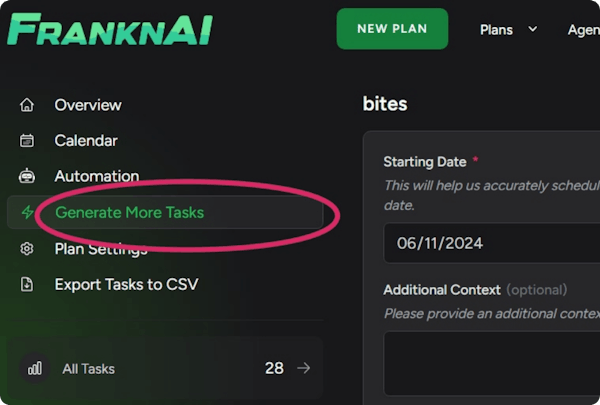Focus the Additional Context text area
The height and width of the screenshot is (405, 600).
(490, 362)
